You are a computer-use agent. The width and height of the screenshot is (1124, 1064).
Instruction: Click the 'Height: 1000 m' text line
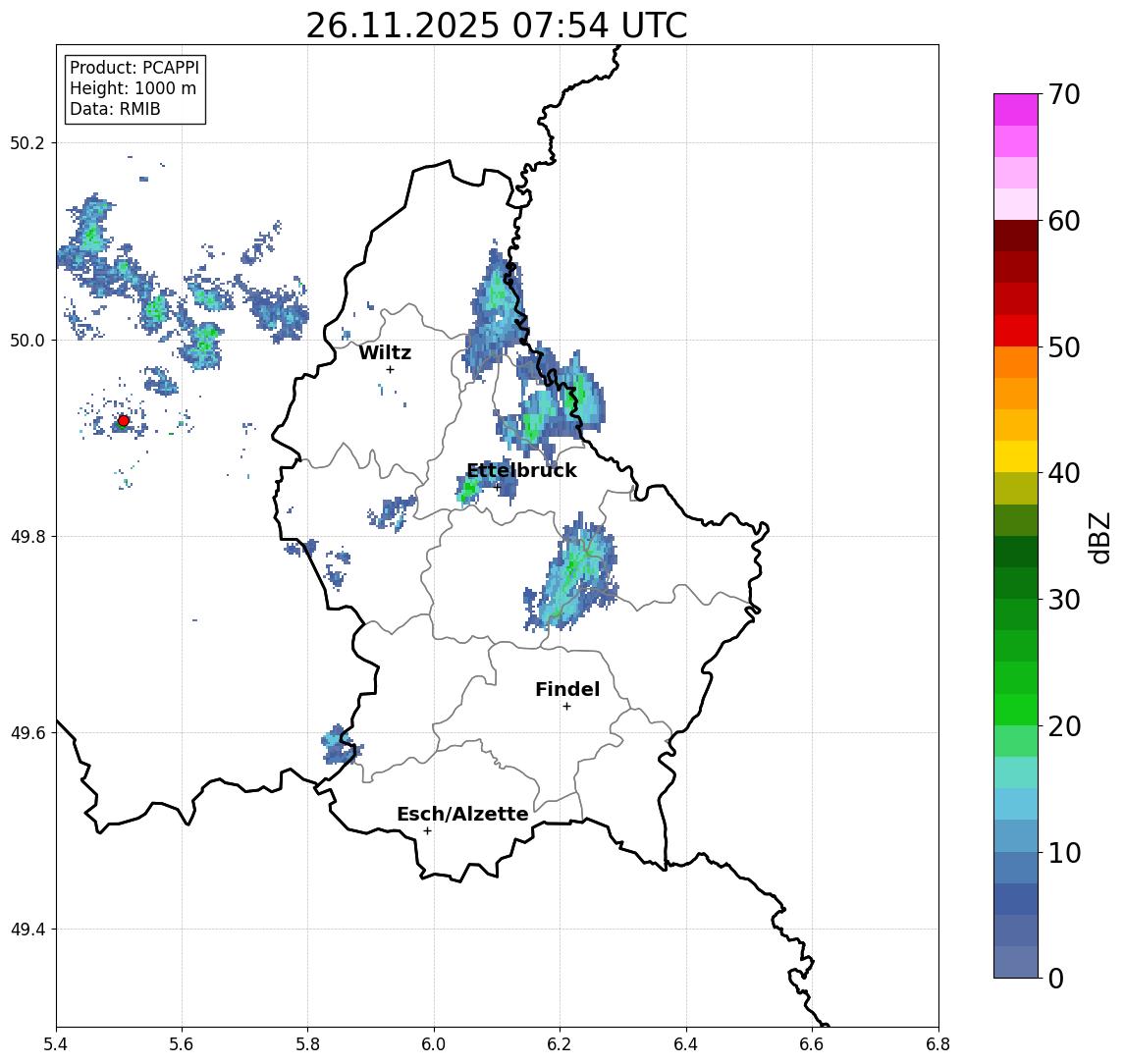pyautogui.click(x=133, y=88)
